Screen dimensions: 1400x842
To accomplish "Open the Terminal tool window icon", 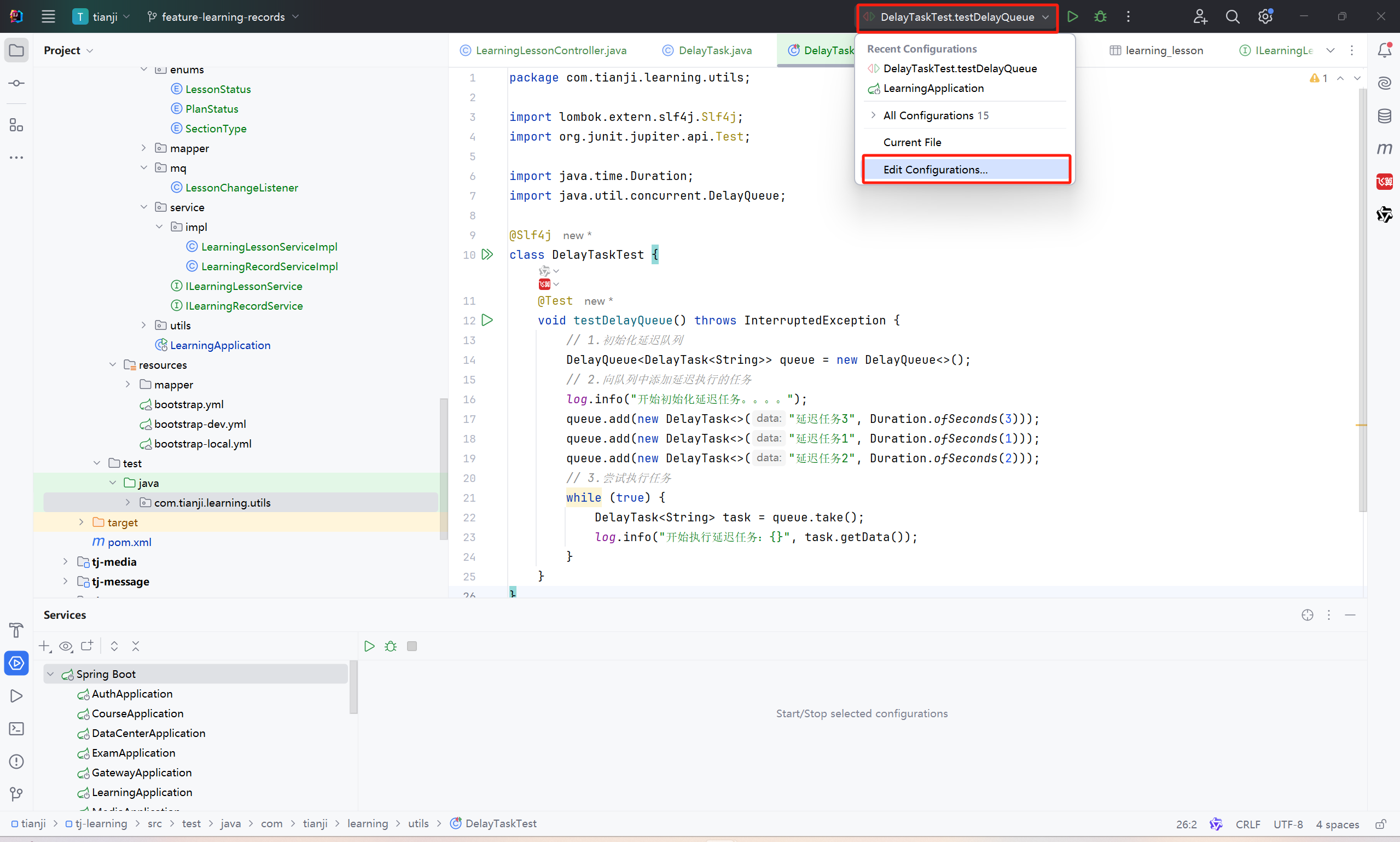I will [16, 729].
